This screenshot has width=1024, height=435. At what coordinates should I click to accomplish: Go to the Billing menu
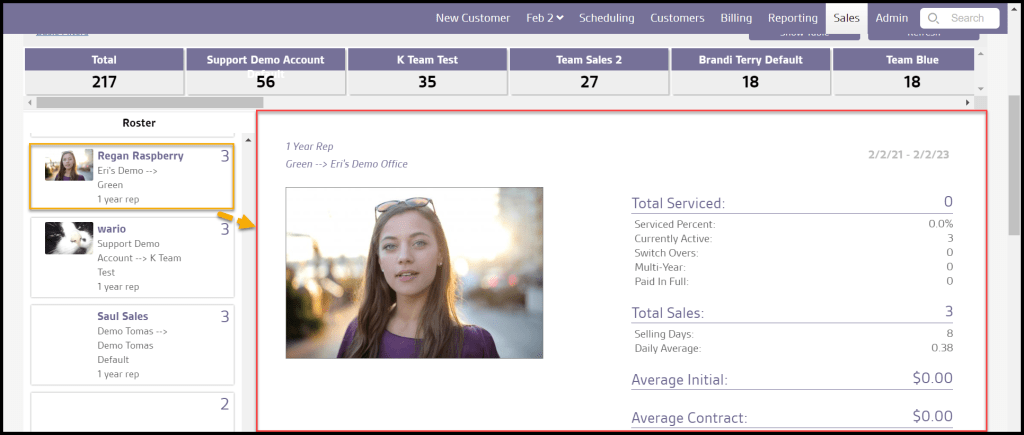pos(736,18)
